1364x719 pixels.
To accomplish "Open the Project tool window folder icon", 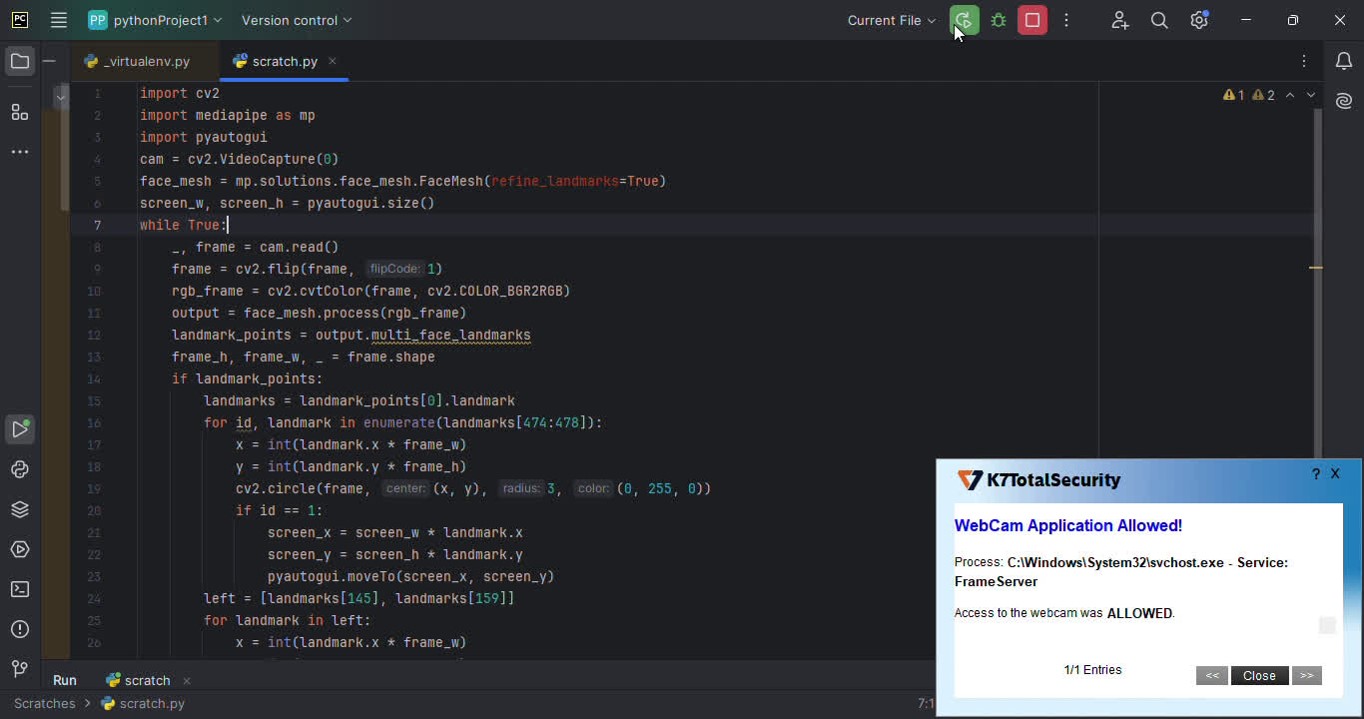I will 20,62.
